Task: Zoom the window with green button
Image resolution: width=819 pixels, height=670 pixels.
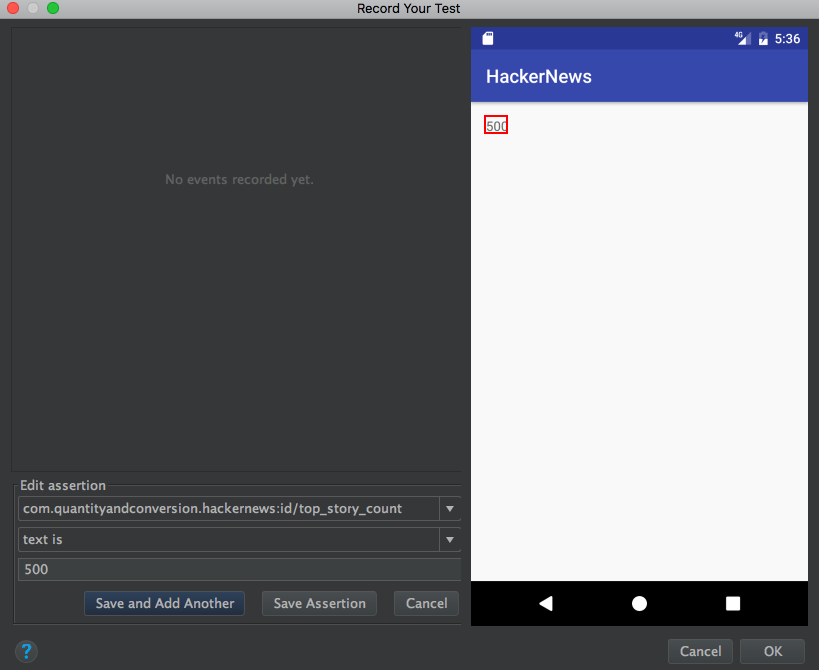Action: click(53, 8)
